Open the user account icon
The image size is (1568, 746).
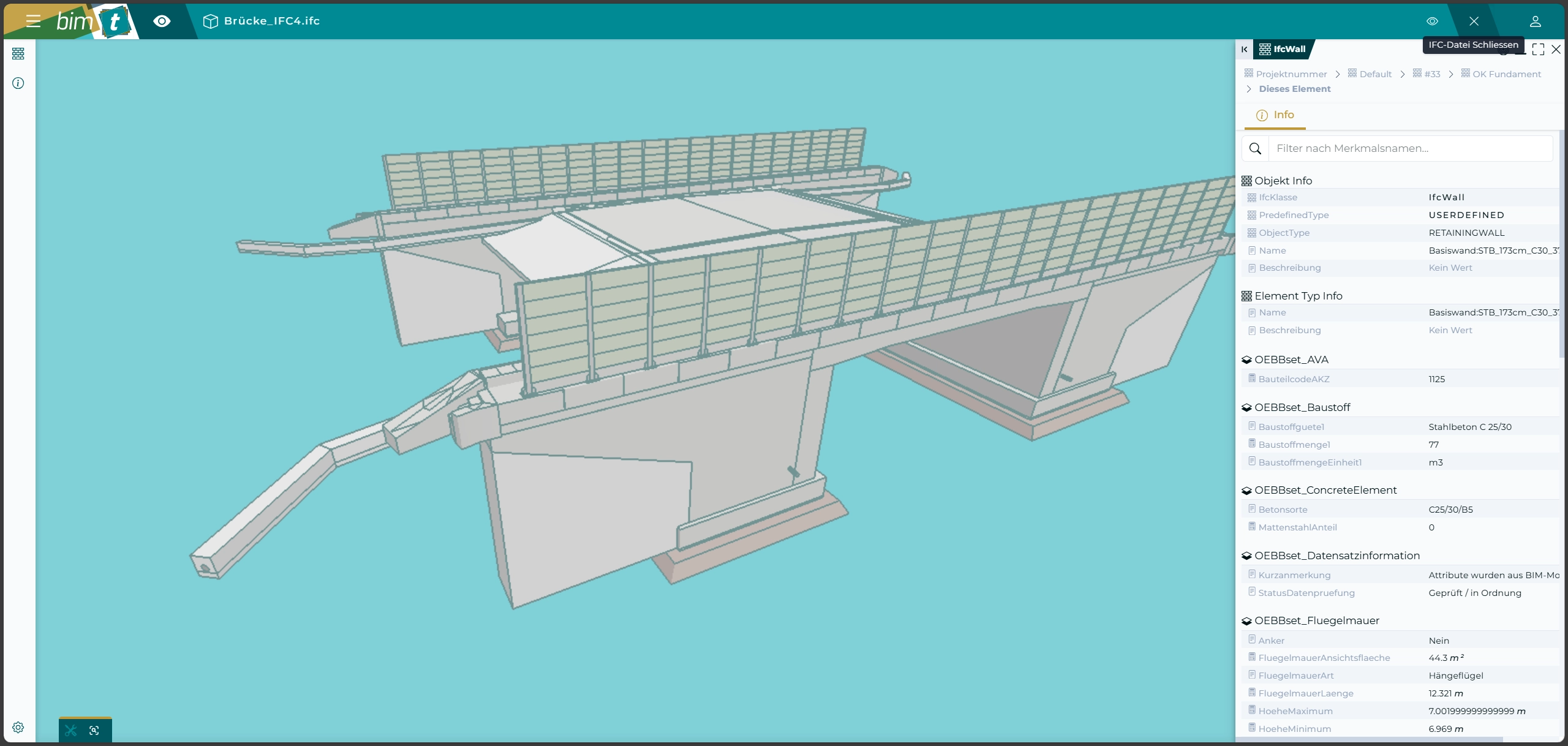(x=1535, y=21)
